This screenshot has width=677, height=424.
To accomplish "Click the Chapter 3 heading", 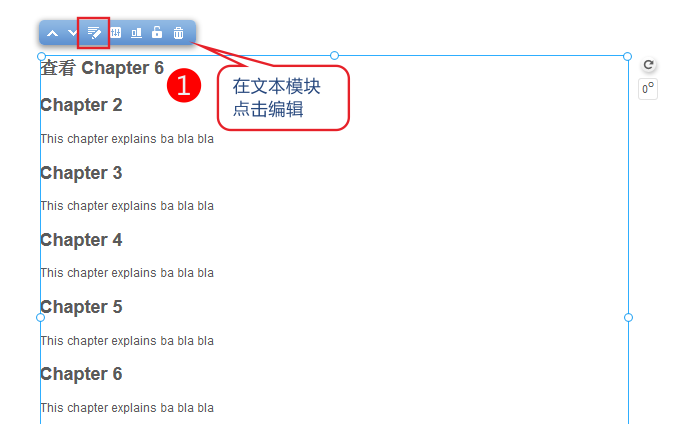I will tap(81, 173).
